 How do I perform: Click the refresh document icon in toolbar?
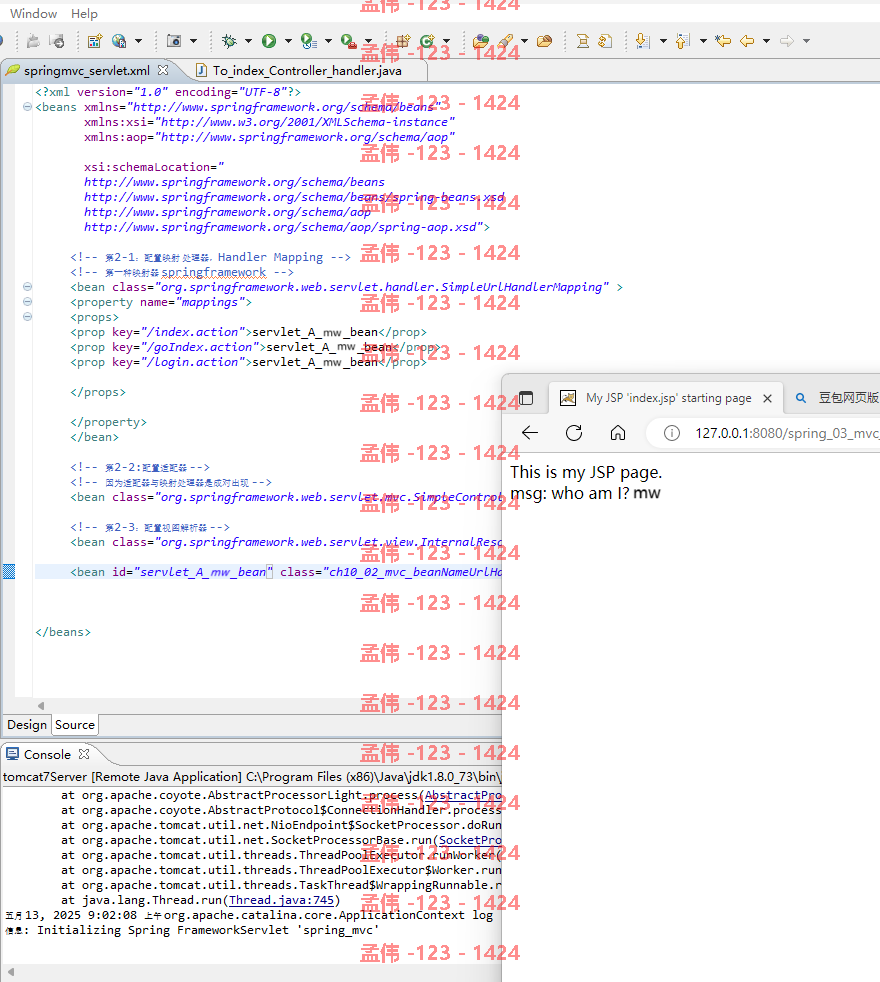(605, 41)
